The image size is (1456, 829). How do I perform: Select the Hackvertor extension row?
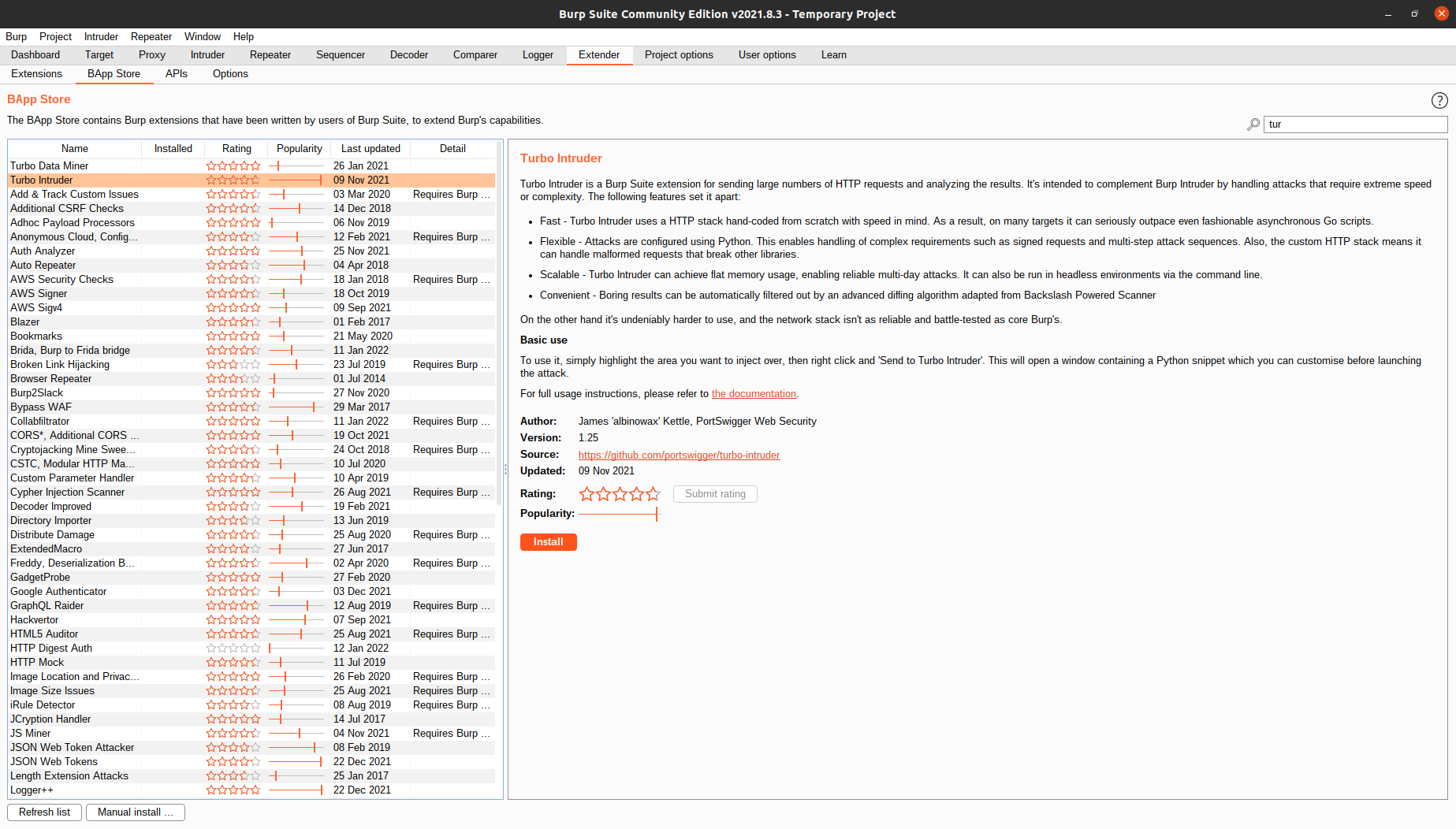pos(251,620)
